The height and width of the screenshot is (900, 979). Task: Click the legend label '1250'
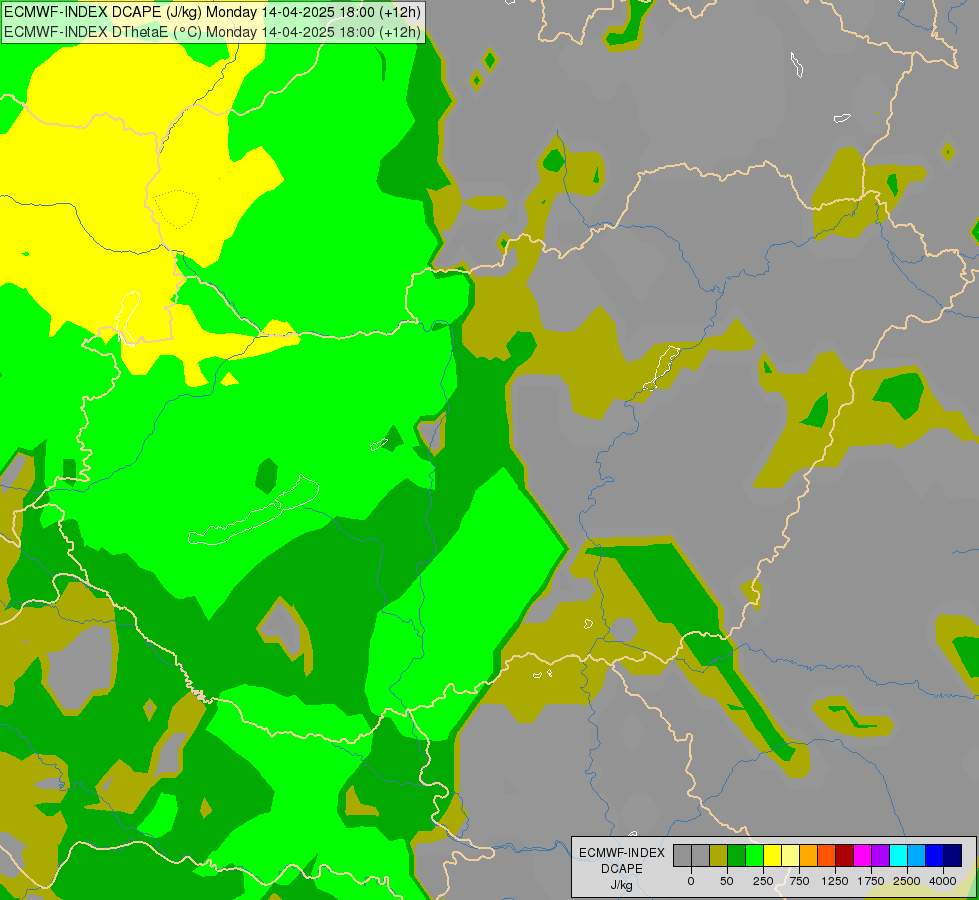coord(835,881)
